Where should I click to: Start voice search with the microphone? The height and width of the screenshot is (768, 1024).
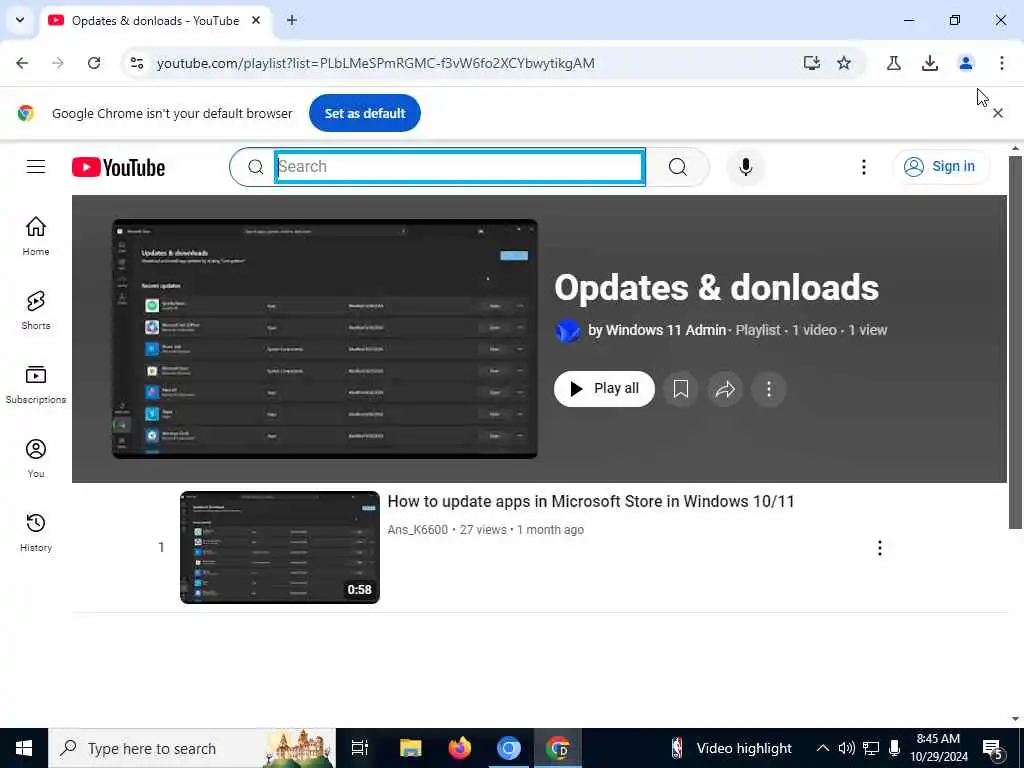pos(745,167)
